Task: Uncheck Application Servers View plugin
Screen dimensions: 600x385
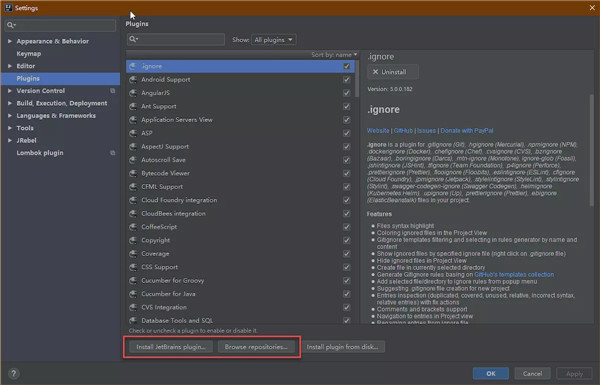Action: pyautogui.click(x=347, y=120)
